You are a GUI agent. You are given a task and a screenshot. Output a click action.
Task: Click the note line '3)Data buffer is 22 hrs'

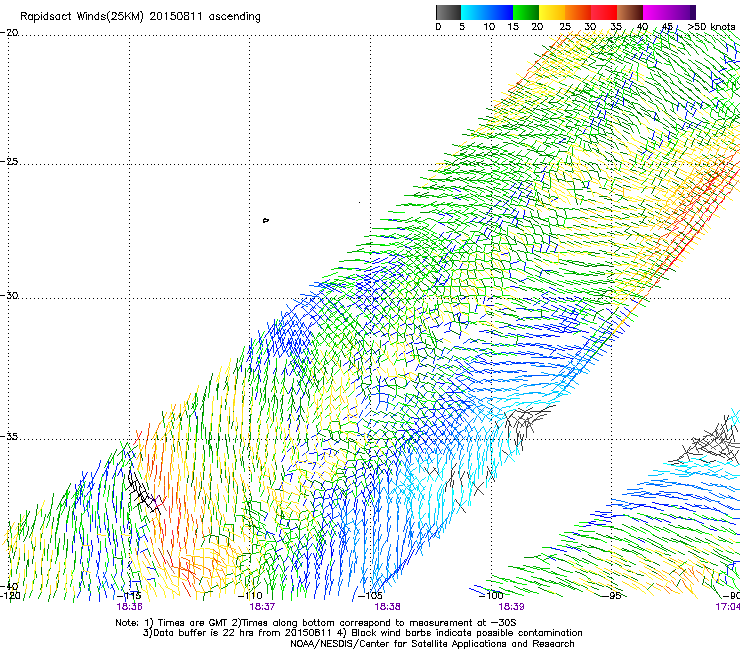(x=362, y=633)
